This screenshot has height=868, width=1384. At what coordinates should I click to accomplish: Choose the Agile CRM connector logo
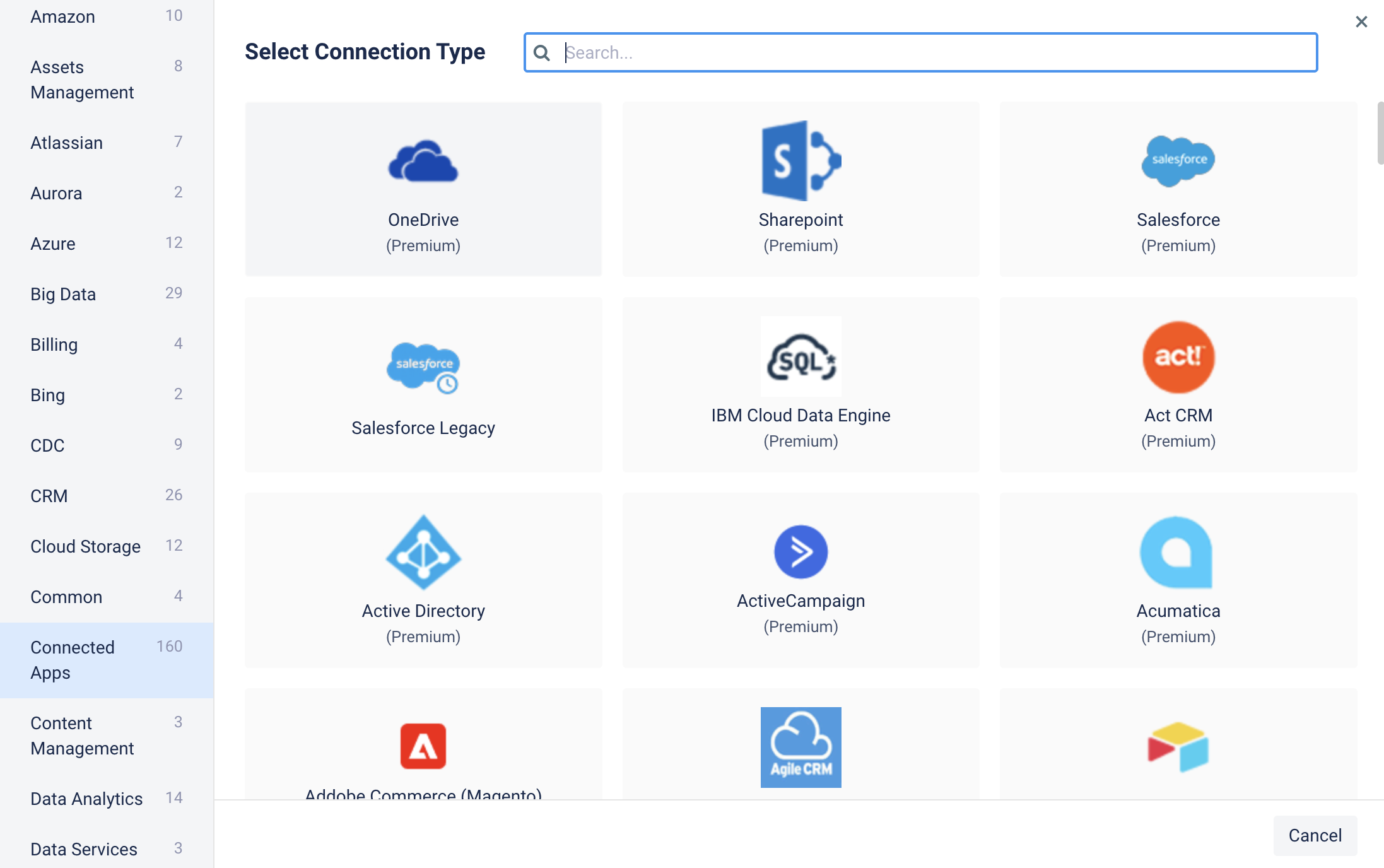coord(801,748)
